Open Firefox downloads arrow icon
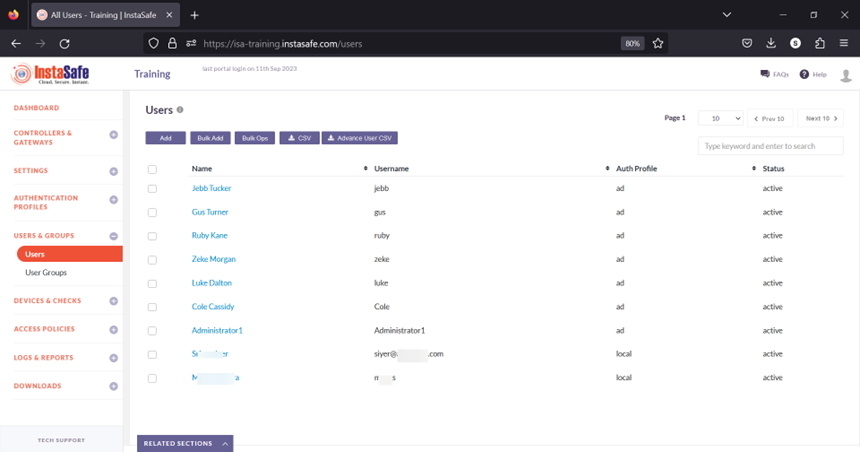Screen dimensions: 860x452 pyautogui.click(x=771, y=44)
